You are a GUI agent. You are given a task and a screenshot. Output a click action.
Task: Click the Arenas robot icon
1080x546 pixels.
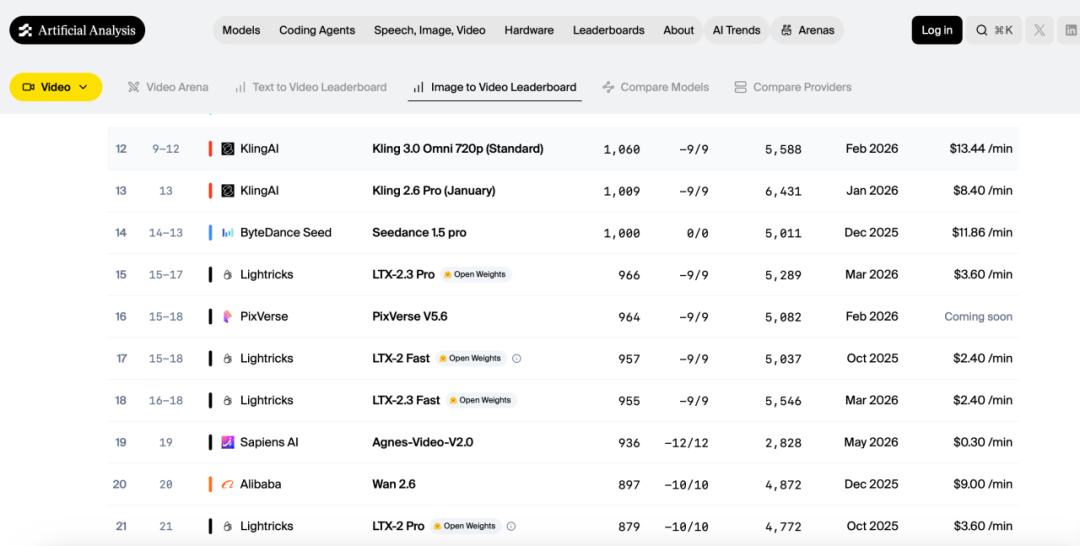pyautogui.click(x=787, y=30)
